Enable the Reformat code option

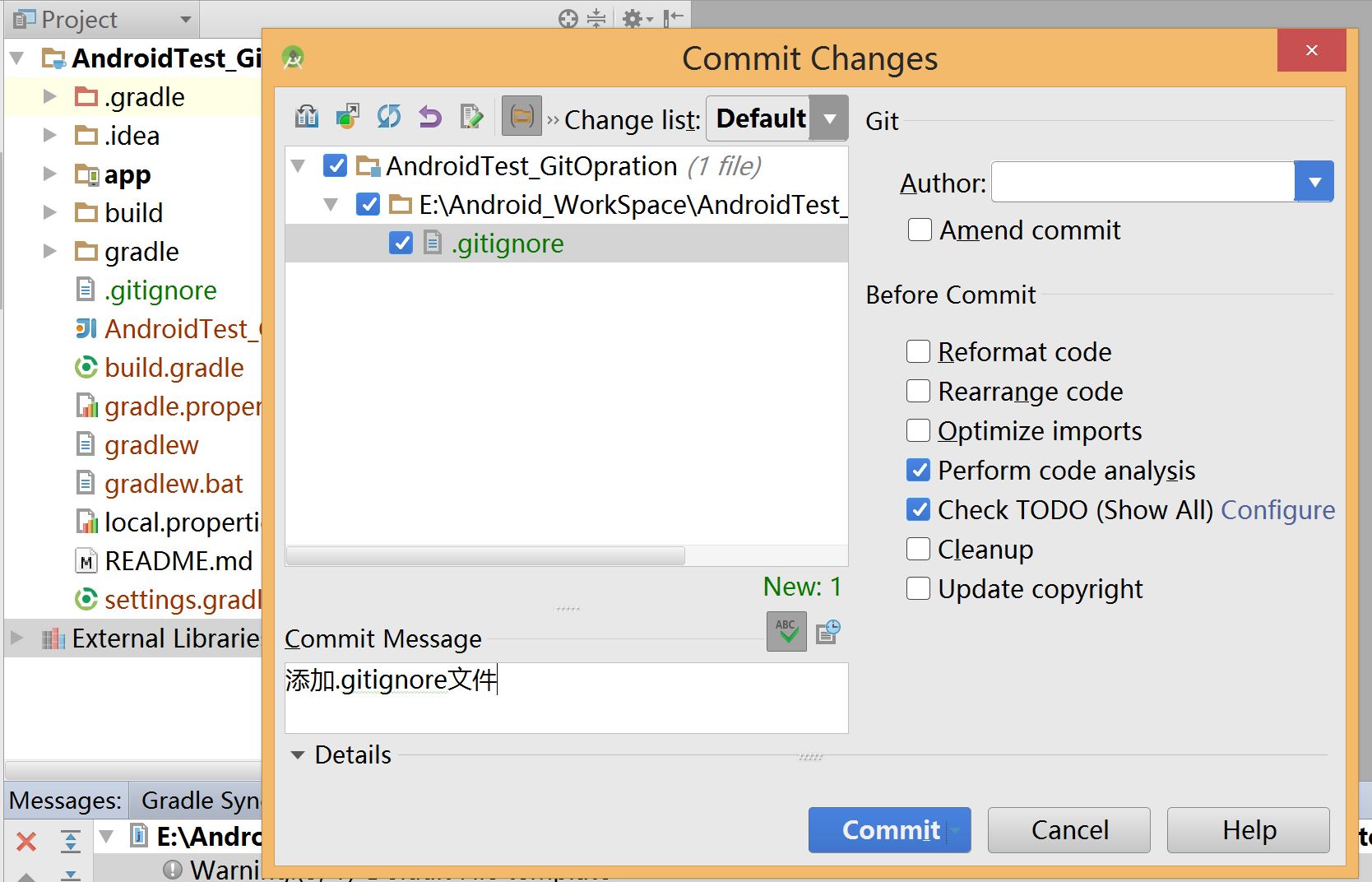coord(918,351)
